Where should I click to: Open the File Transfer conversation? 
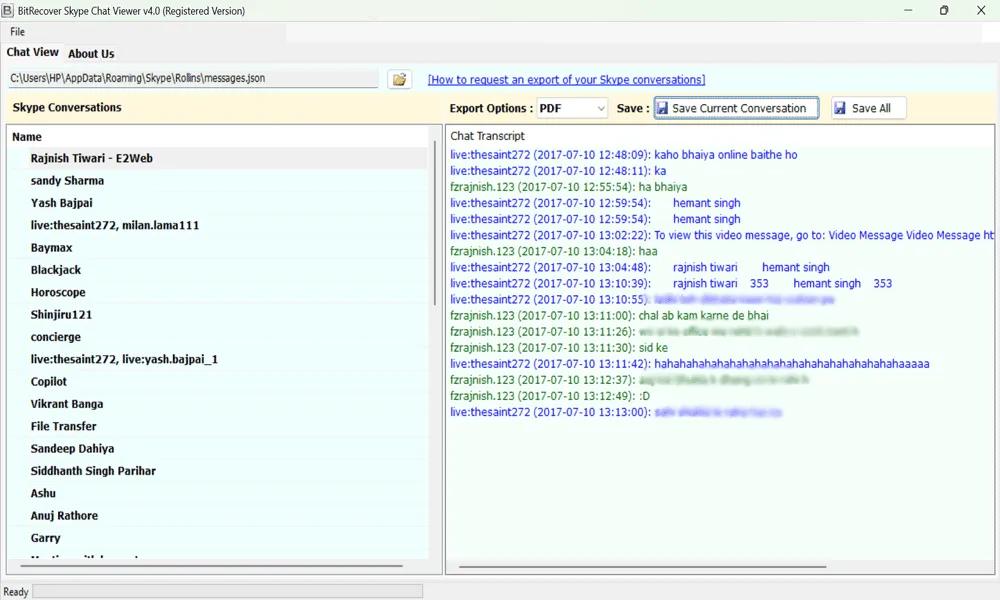tap(64, 426)
